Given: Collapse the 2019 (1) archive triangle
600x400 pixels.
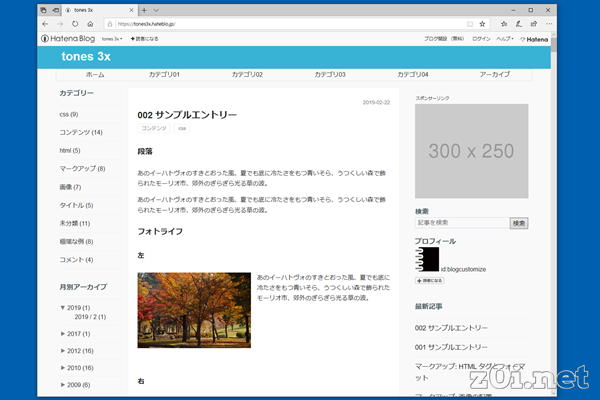Looking at the screenshot, I should 62,308.
